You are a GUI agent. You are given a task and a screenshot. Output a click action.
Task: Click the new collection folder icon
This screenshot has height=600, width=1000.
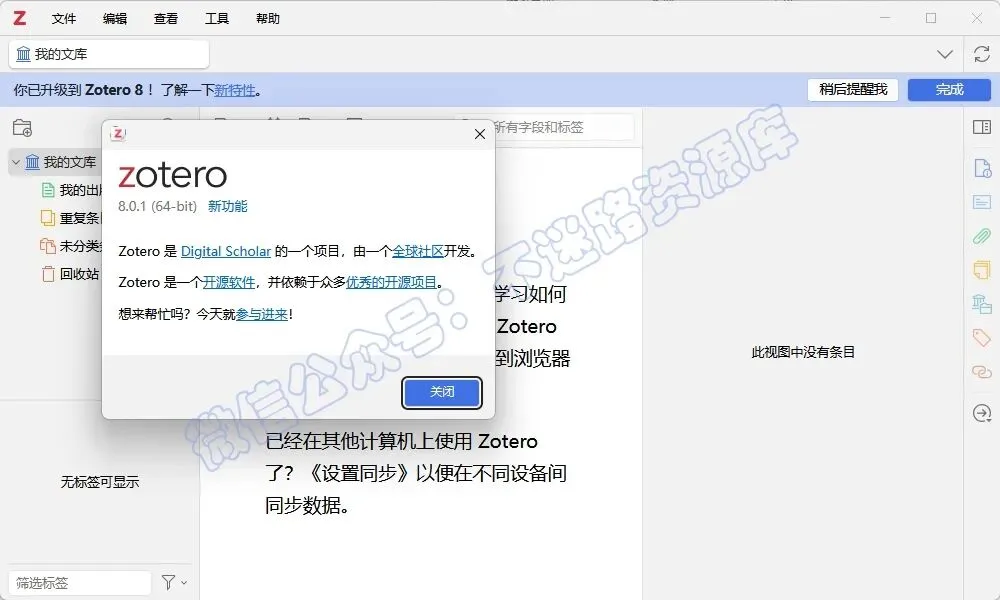[x=22, y=128]
